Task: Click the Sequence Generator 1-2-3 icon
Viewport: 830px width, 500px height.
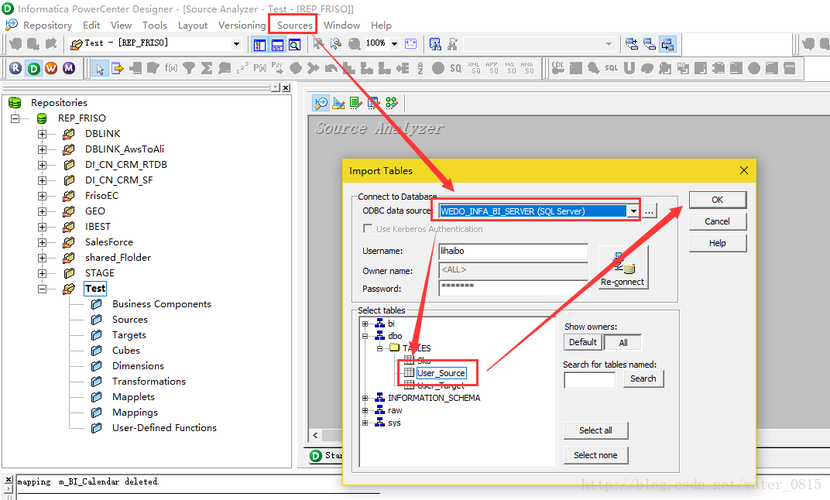Action: pos(242,68)
